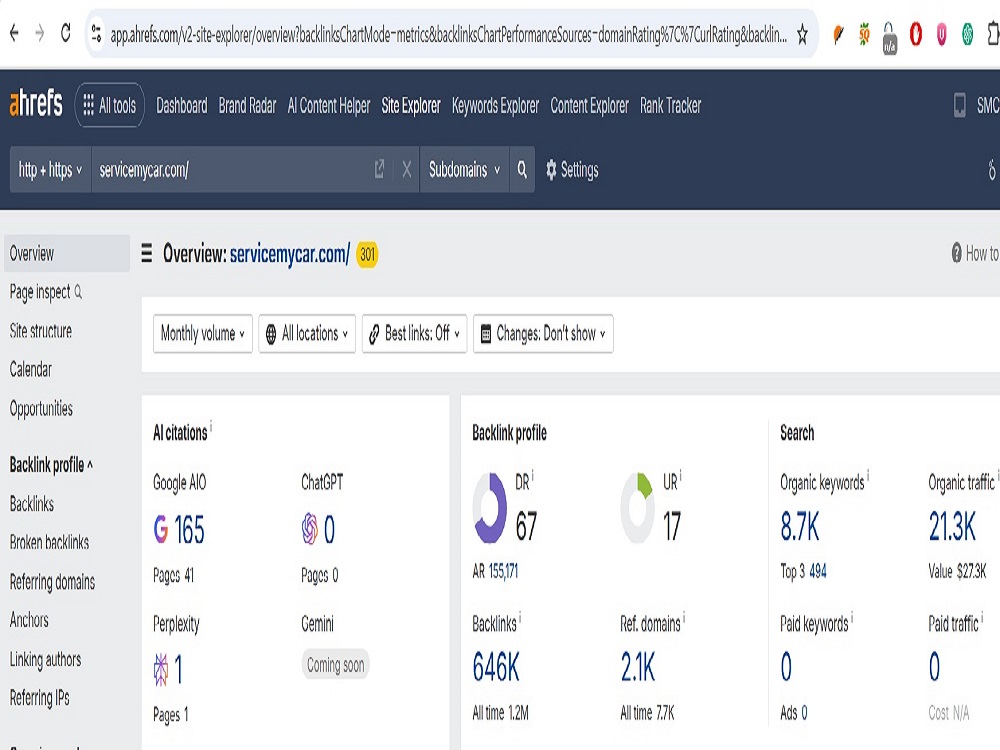Image resolution: width=1000 pixels, height=750 pixels.
Task: Click the UR donut chart
Action: (638, 508)
